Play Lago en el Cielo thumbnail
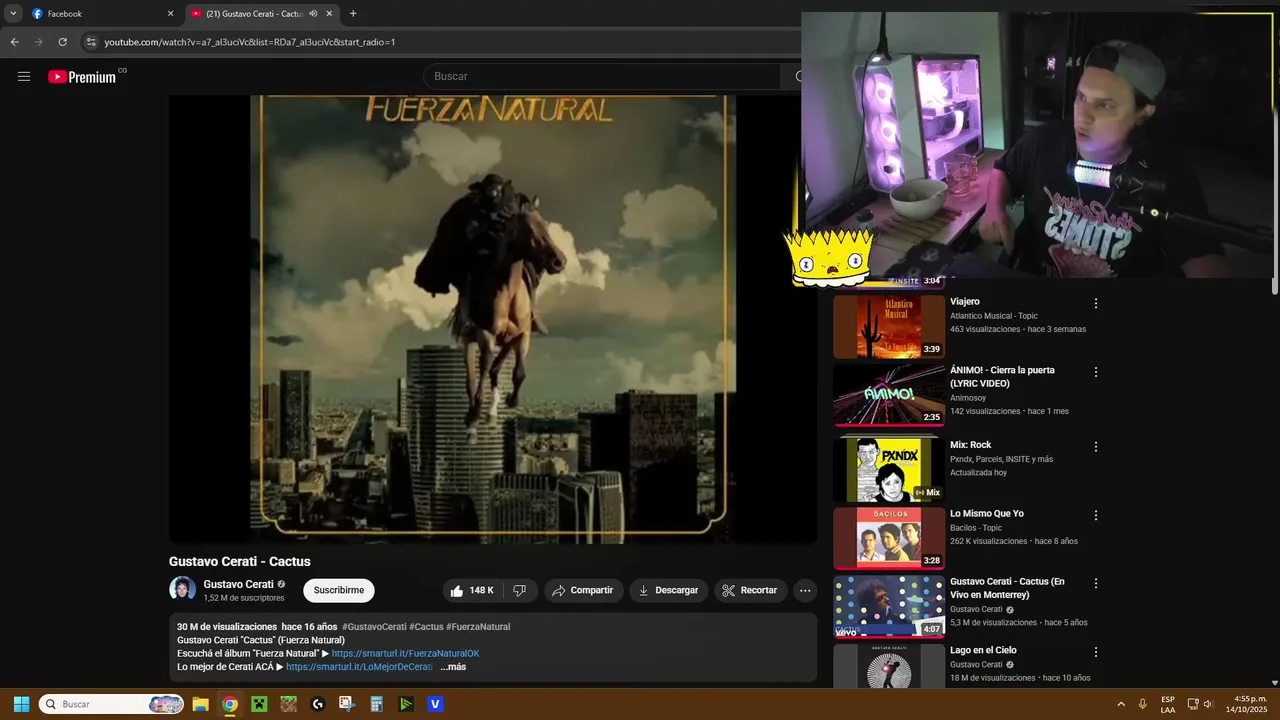This screenshot has width=1280, height=720. click(889, 666)
